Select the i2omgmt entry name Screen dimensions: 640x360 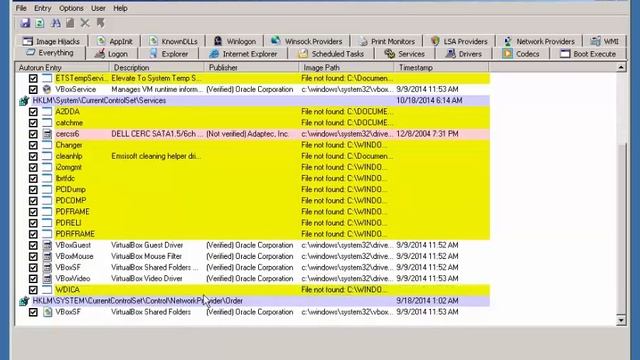(69, 167)
